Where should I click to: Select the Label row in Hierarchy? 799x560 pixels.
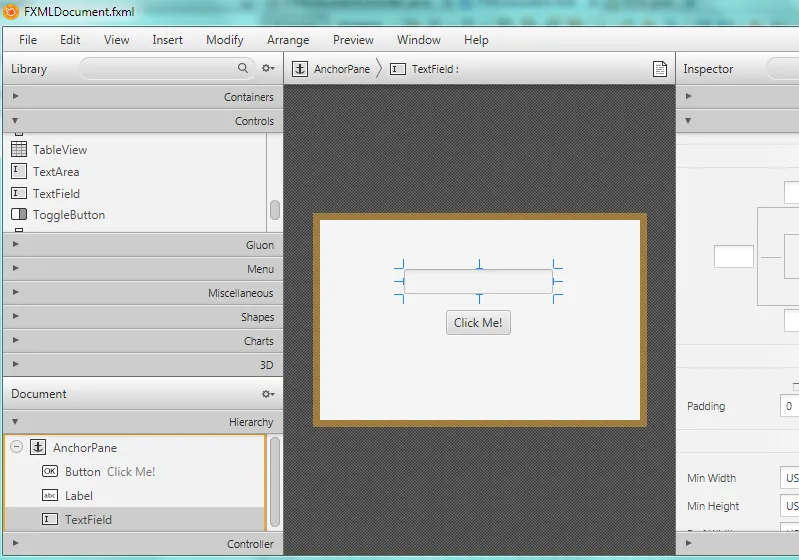click(135, 495)
